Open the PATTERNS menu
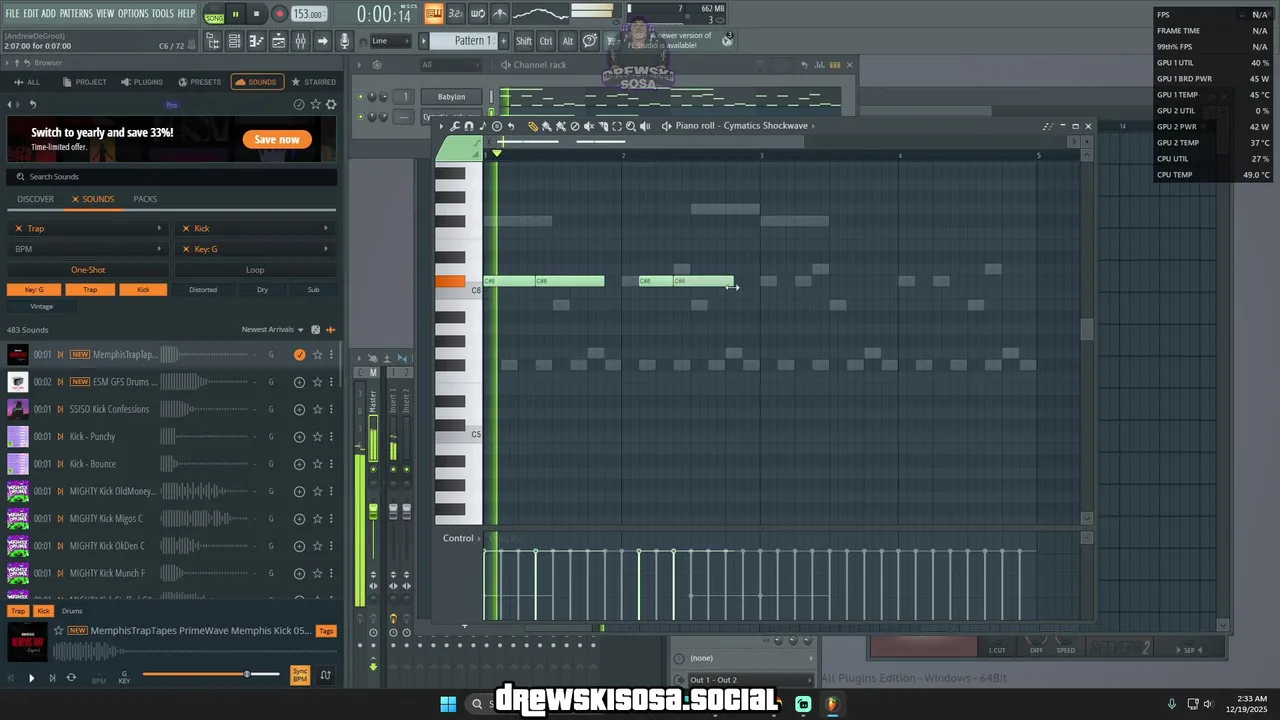The image size is (1280, 720). tap(76, 13)
